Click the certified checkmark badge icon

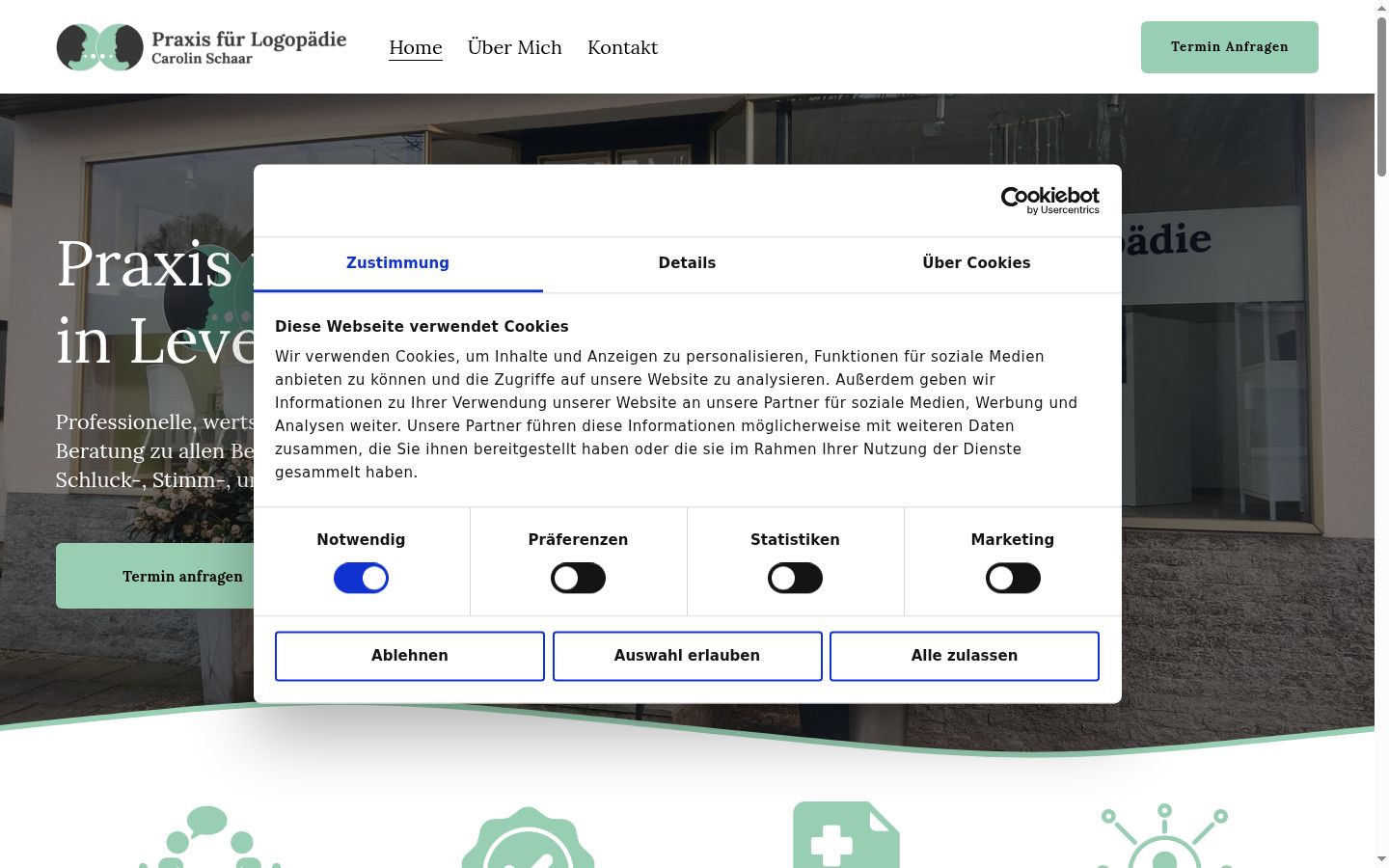click(528, 837)
